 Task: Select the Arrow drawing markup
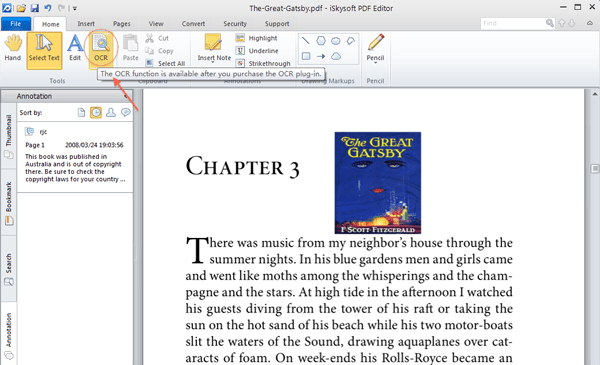pyautogui.click(x=321, y=56)
